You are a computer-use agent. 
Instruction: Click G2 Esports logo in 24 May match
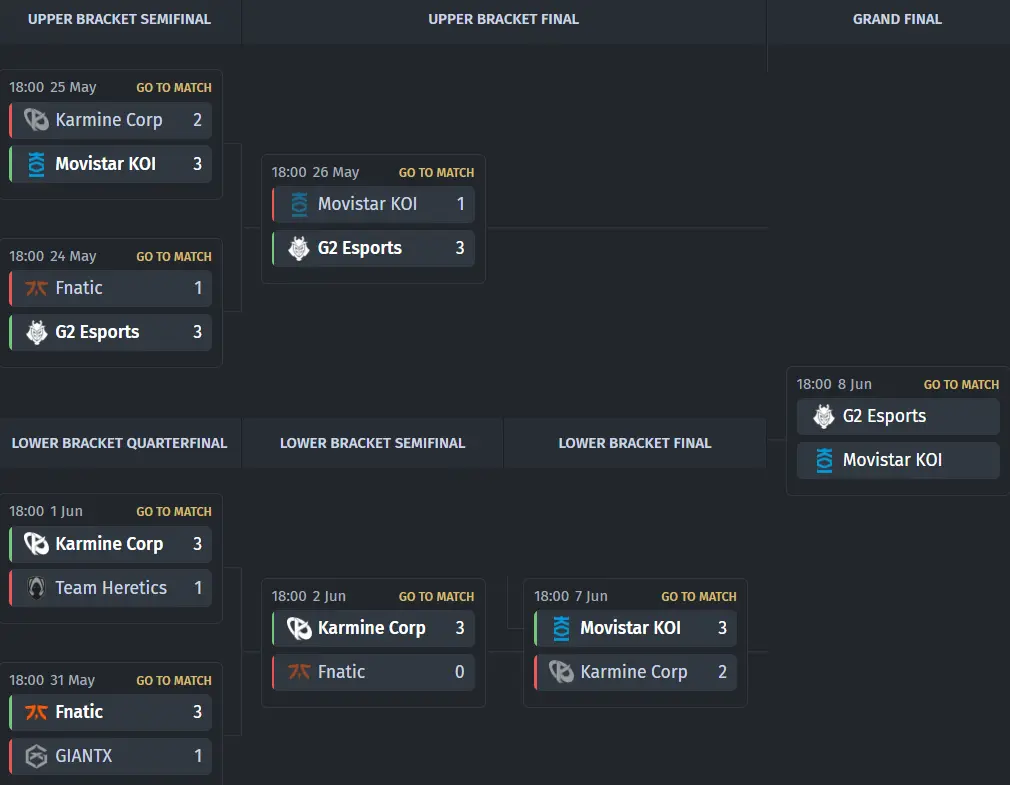tap(36, 332)
